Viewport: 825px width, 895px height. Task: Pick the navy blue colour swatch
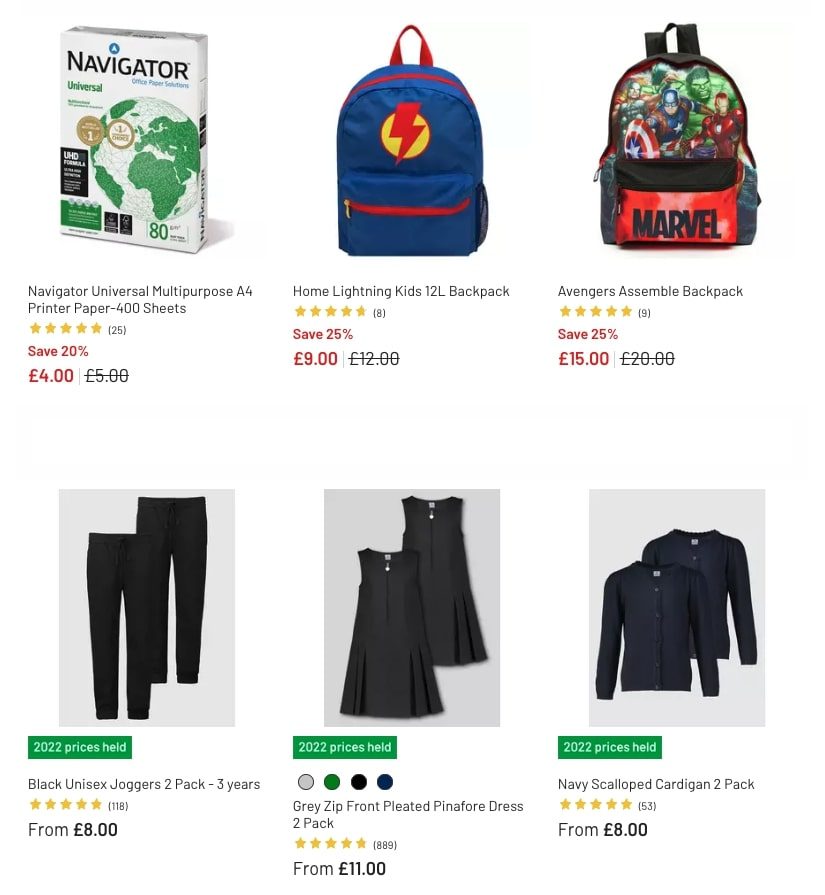pos(385,782)
